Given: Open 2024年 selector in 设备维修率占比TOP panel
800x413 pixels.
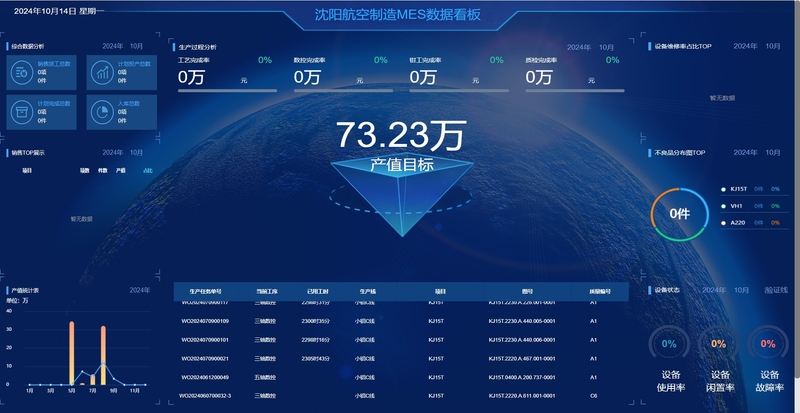Looking at the screenshot, I should click(x=745, y=46).
